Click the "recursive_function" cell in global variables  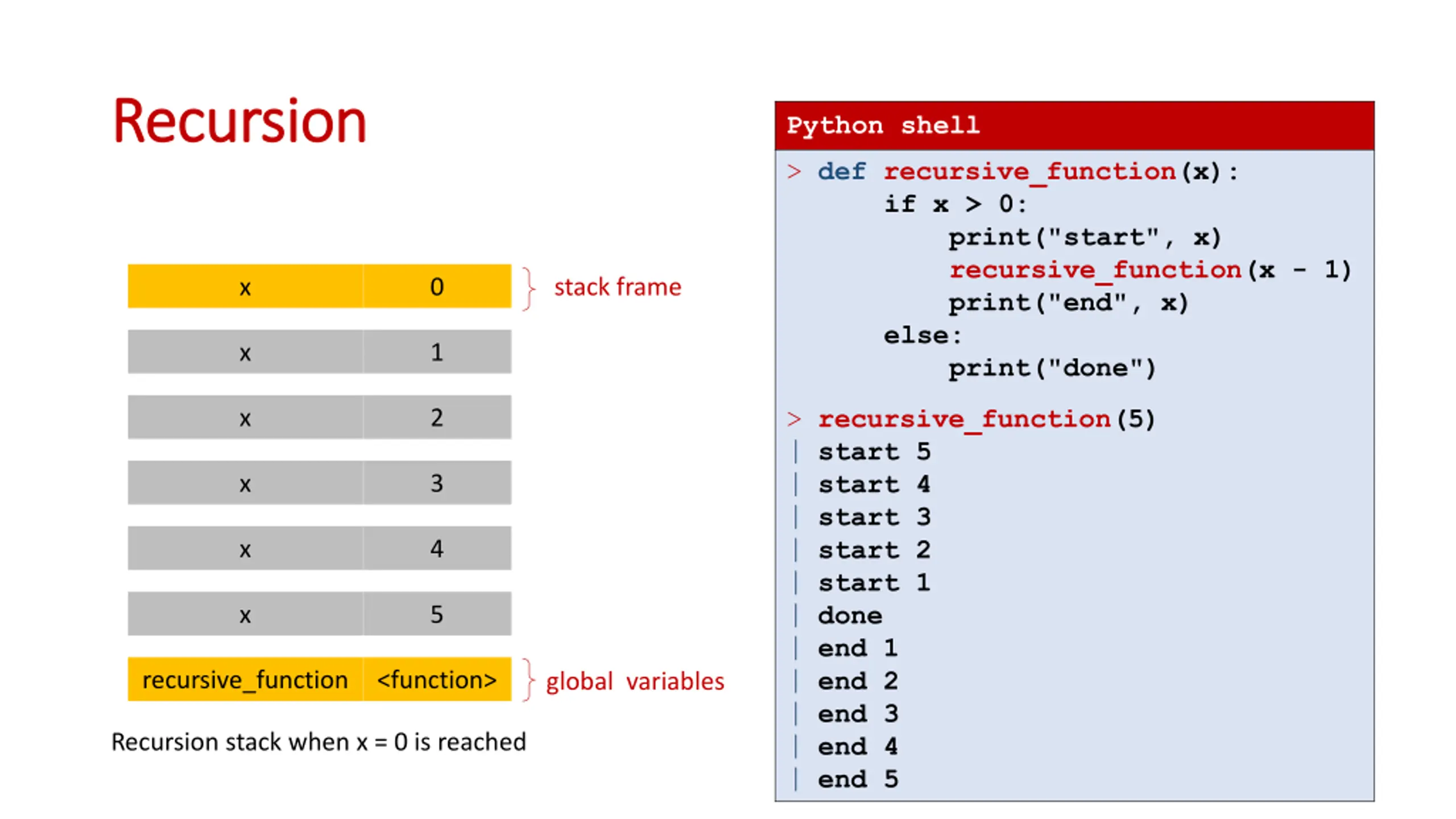pos(245,679)
